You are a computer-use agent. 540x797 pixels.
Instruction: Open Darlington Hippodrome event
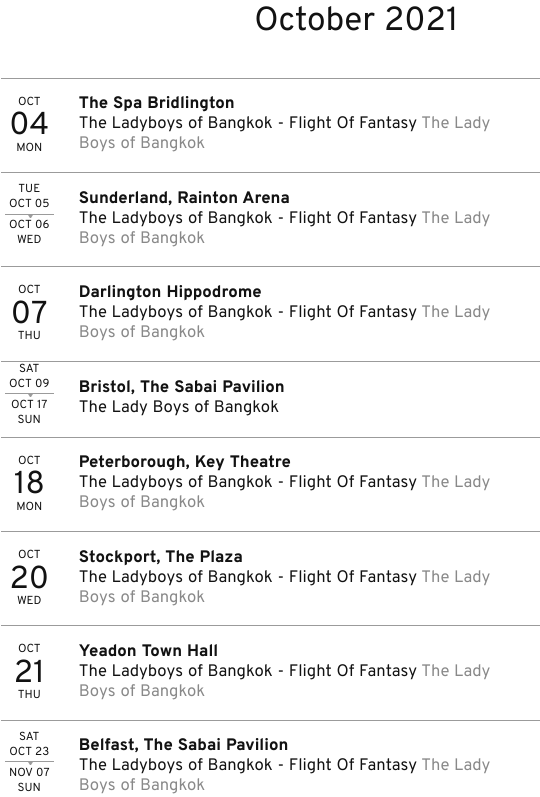coord(170,292)
